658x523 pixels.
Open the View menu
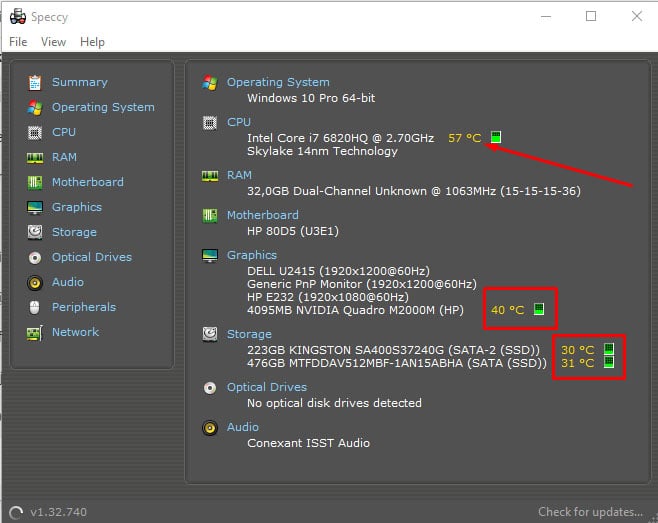tap(53, 42)
